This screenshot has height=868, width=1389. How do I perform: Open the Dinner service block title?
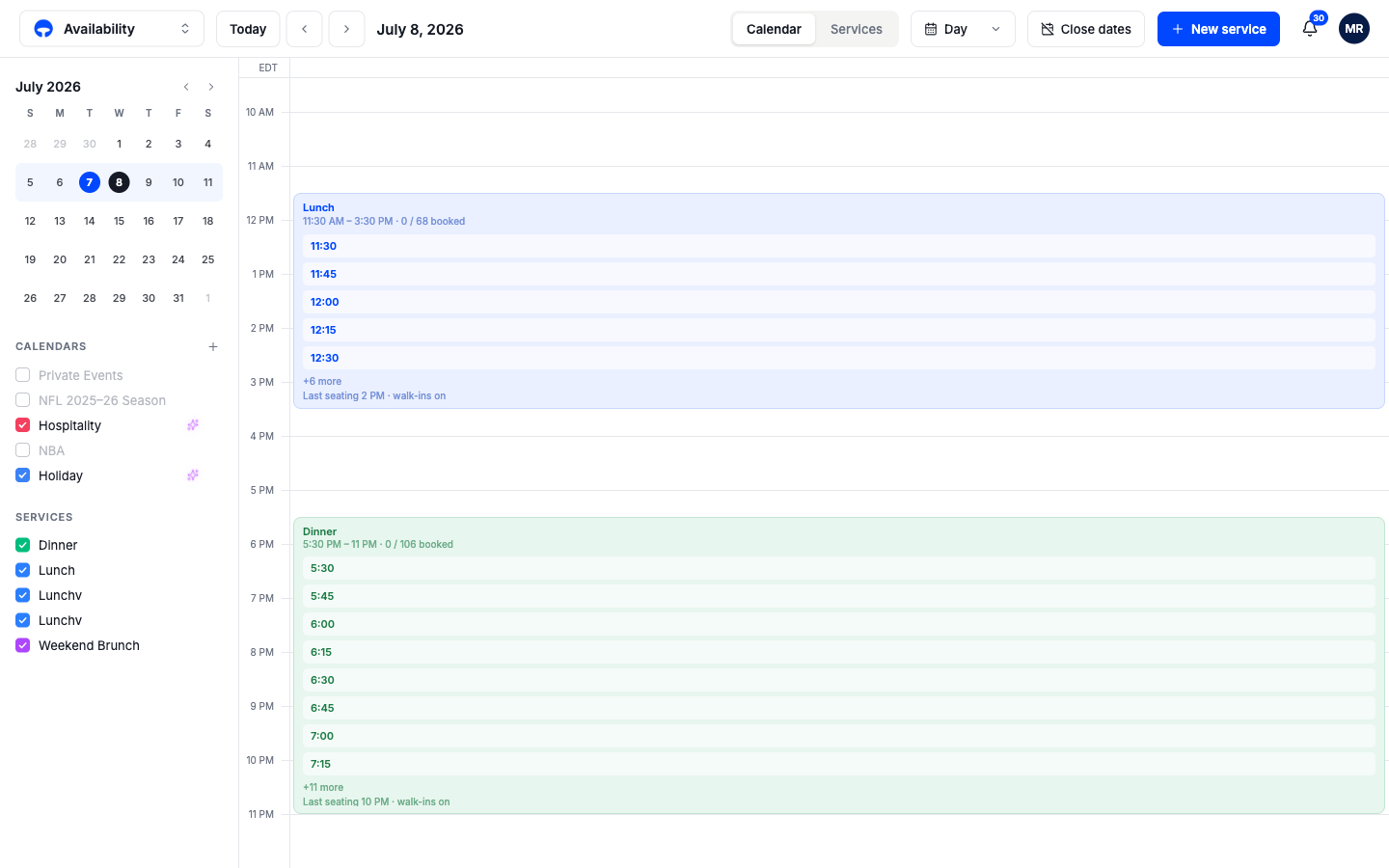[319, 531]
